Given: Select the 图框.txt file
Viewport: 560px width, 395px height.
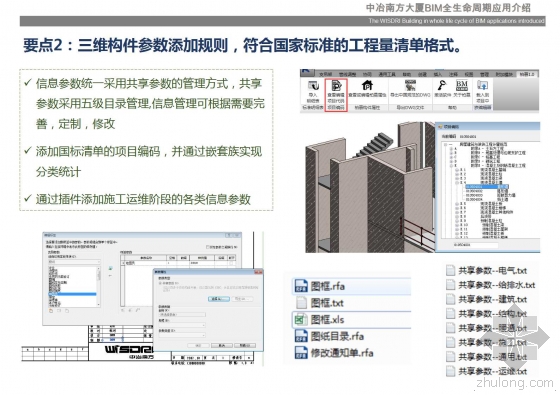Looking at the screenshot, I should pyautogui.click(x=320, y=303).
